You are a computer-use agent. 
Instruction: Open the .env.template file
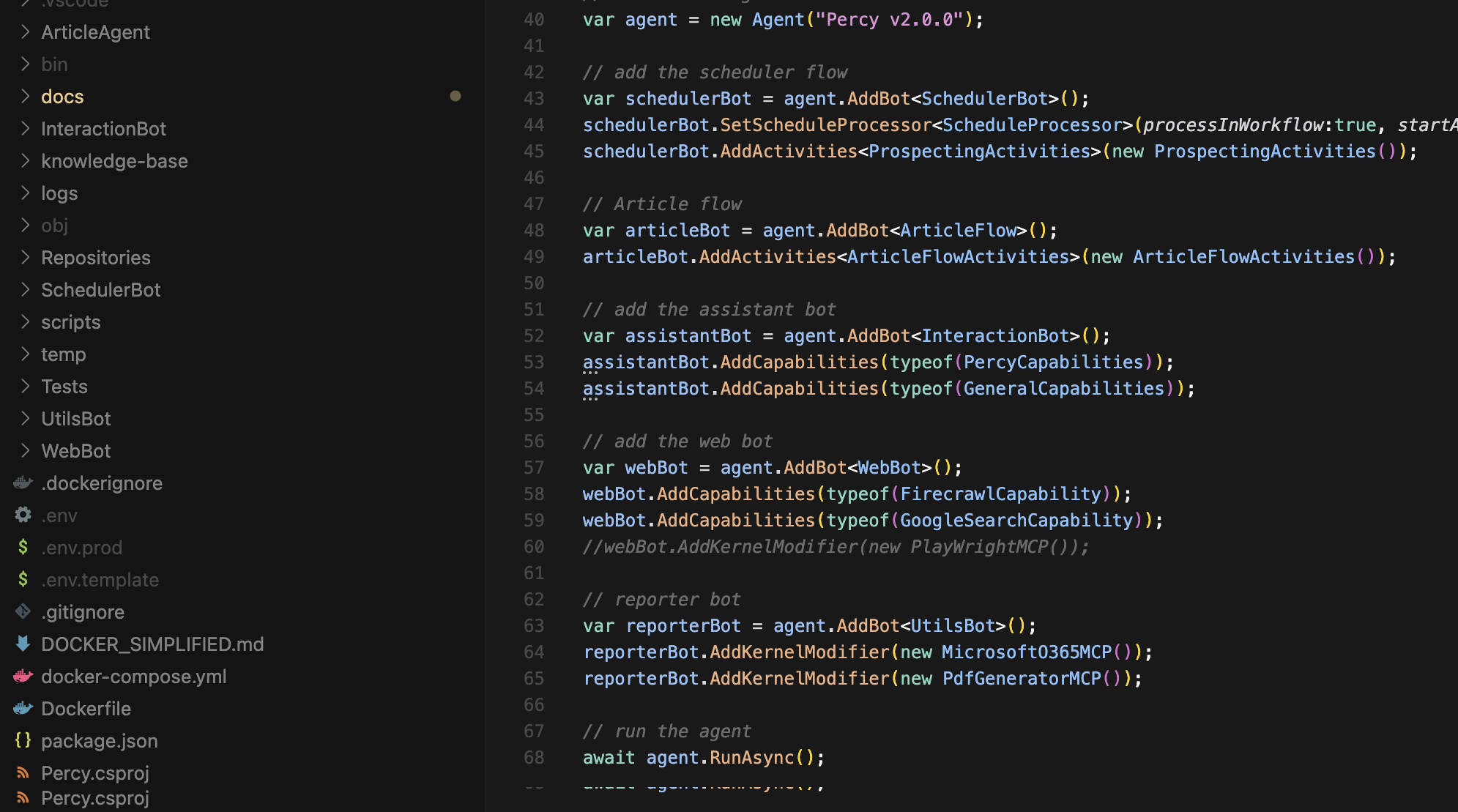tap(100, 579)
